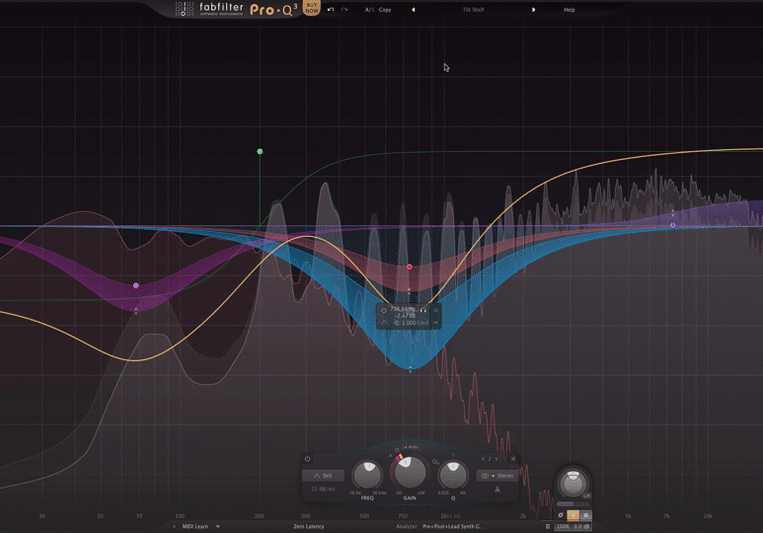Click the Q 1.000 value in band popup
The image size is (763, 533).
pos(405,323)
